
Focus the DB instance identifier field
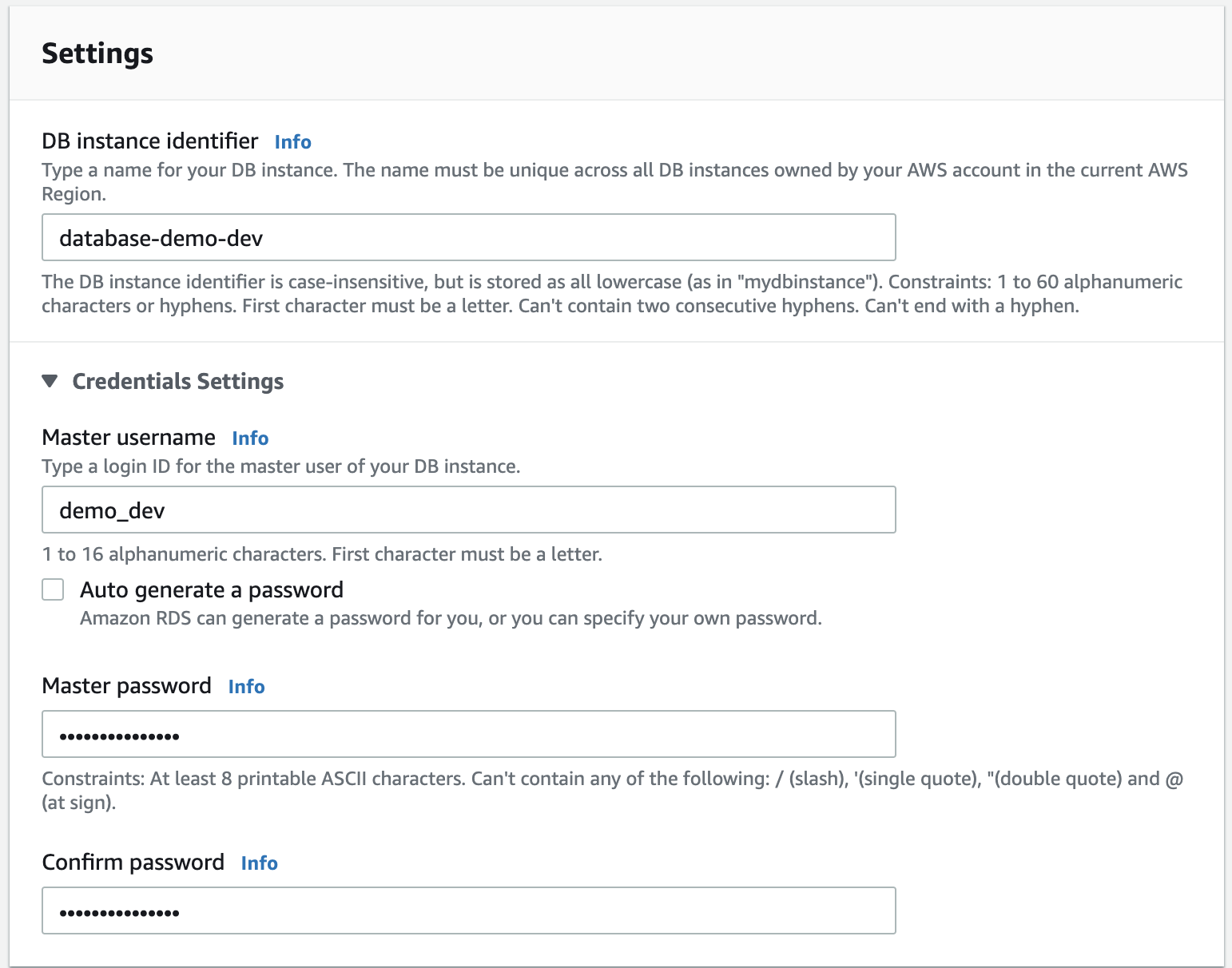click(467, 237)
